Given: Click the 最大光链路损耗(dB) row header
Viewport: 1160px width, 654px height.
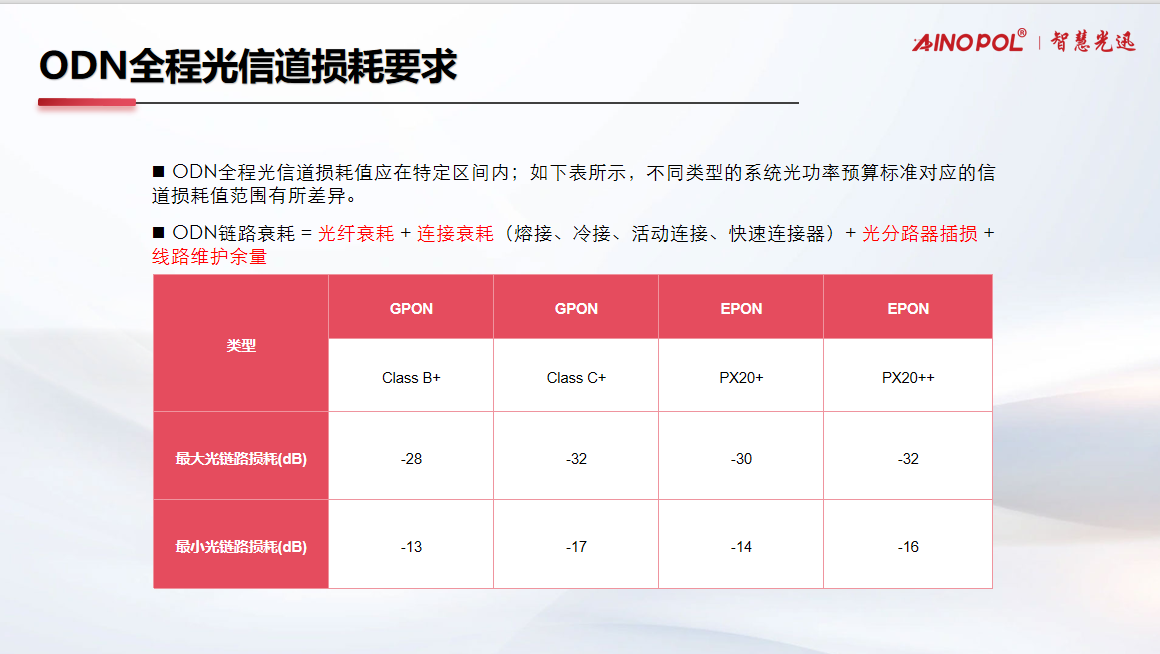Looking at the screenshot, I should click(x=241, y=459).
